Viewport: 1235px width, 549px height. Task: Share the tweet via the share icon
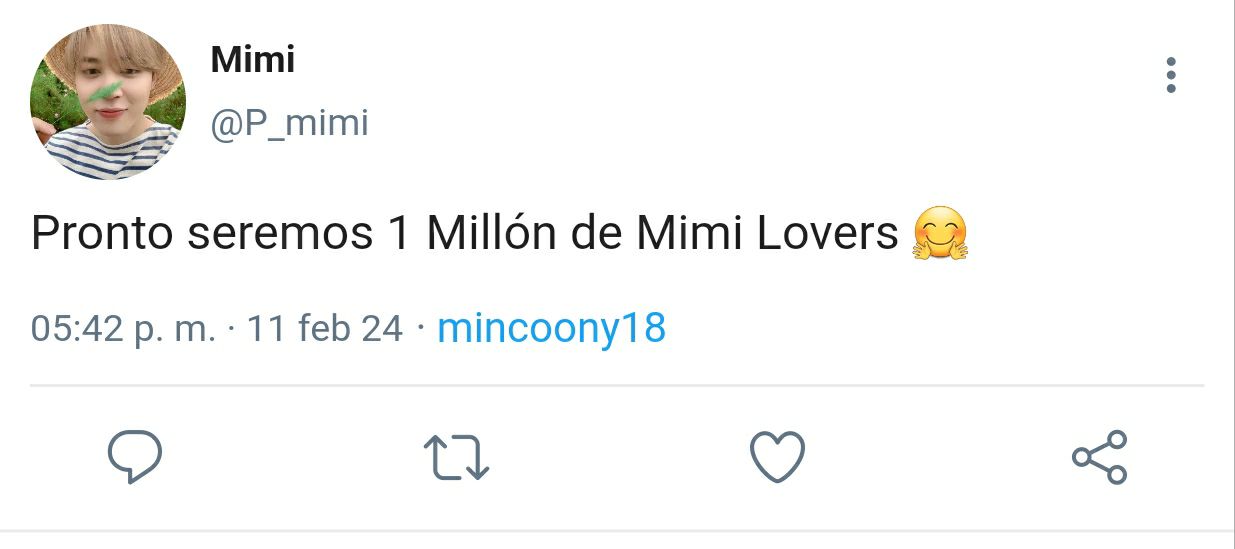pyautogui.click(x=1100, y=457)
